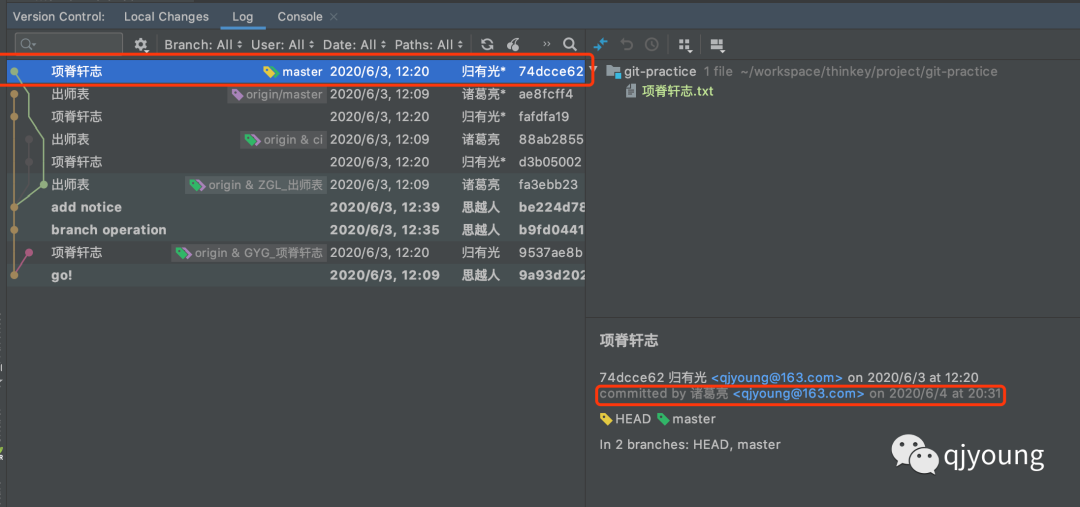Click the 项脊轩志 commit title in details
Image resolution: width=1080 pixels, height=507 pixels.
coord(629,340)
